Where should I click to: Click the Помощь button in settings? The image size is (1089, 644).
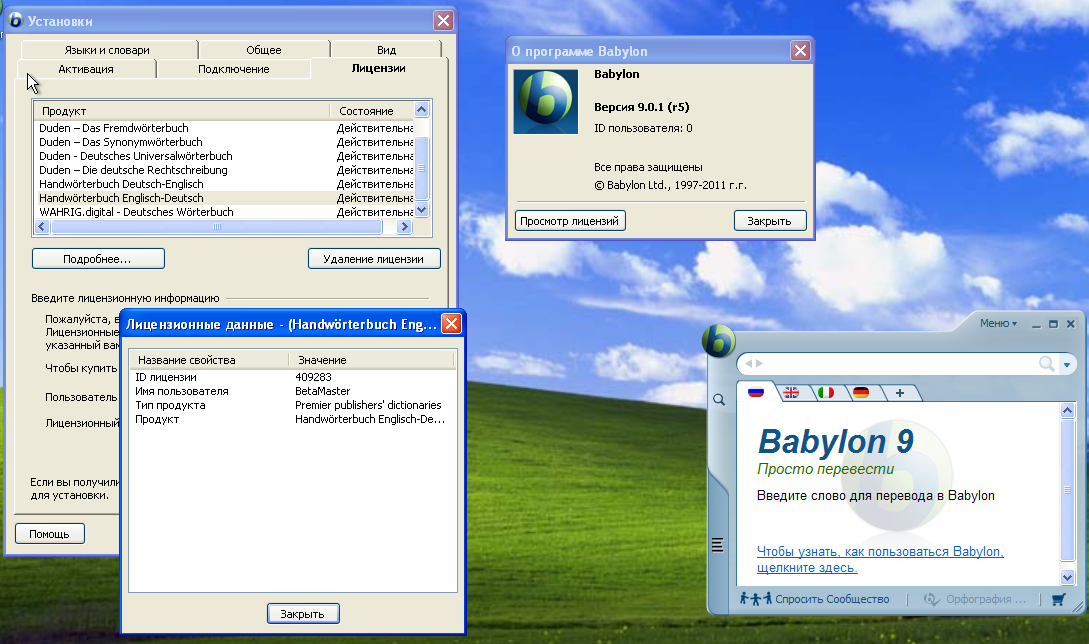pos(49,534)
